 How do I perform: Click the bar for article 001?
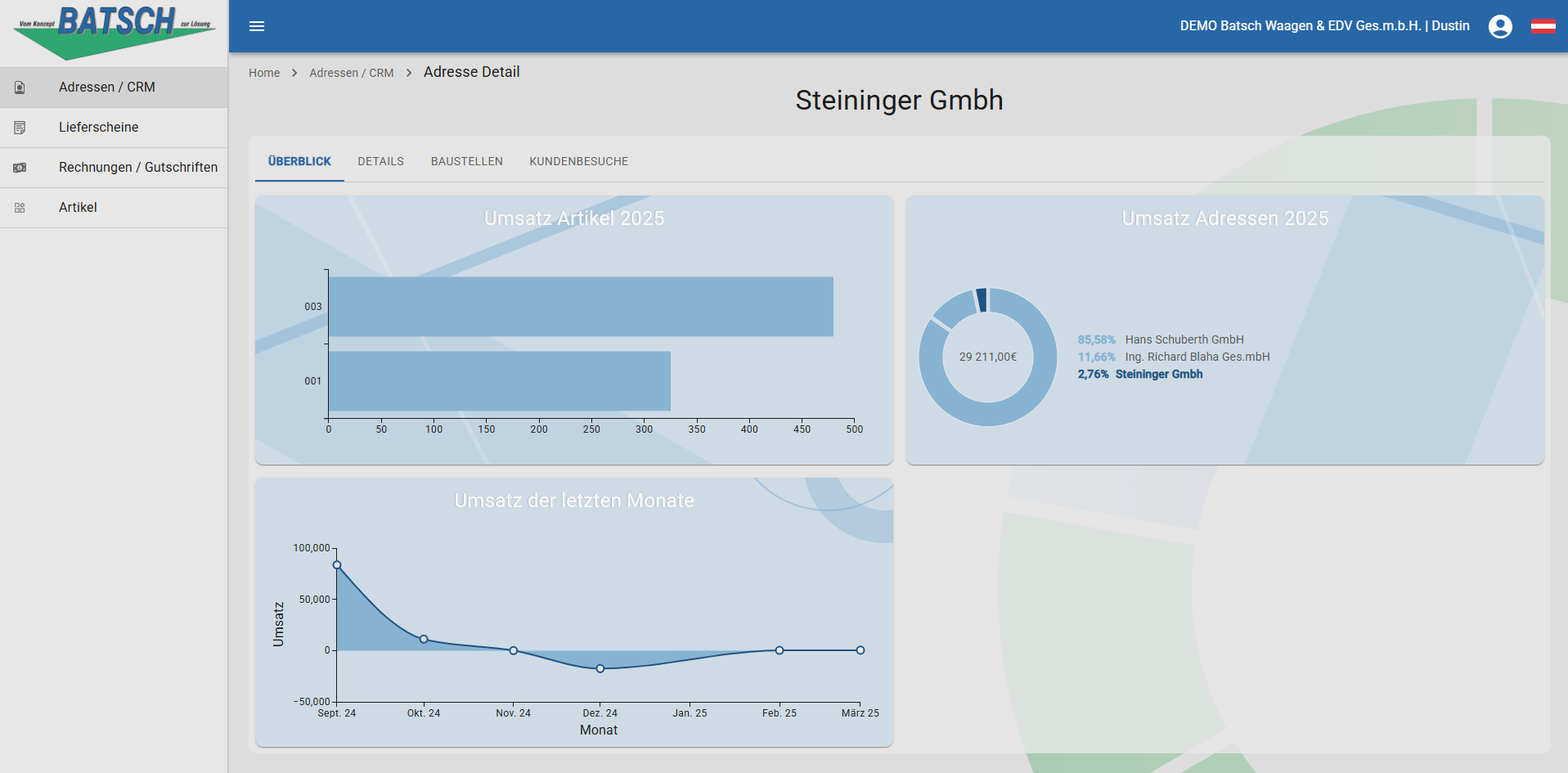pos(500,381)
